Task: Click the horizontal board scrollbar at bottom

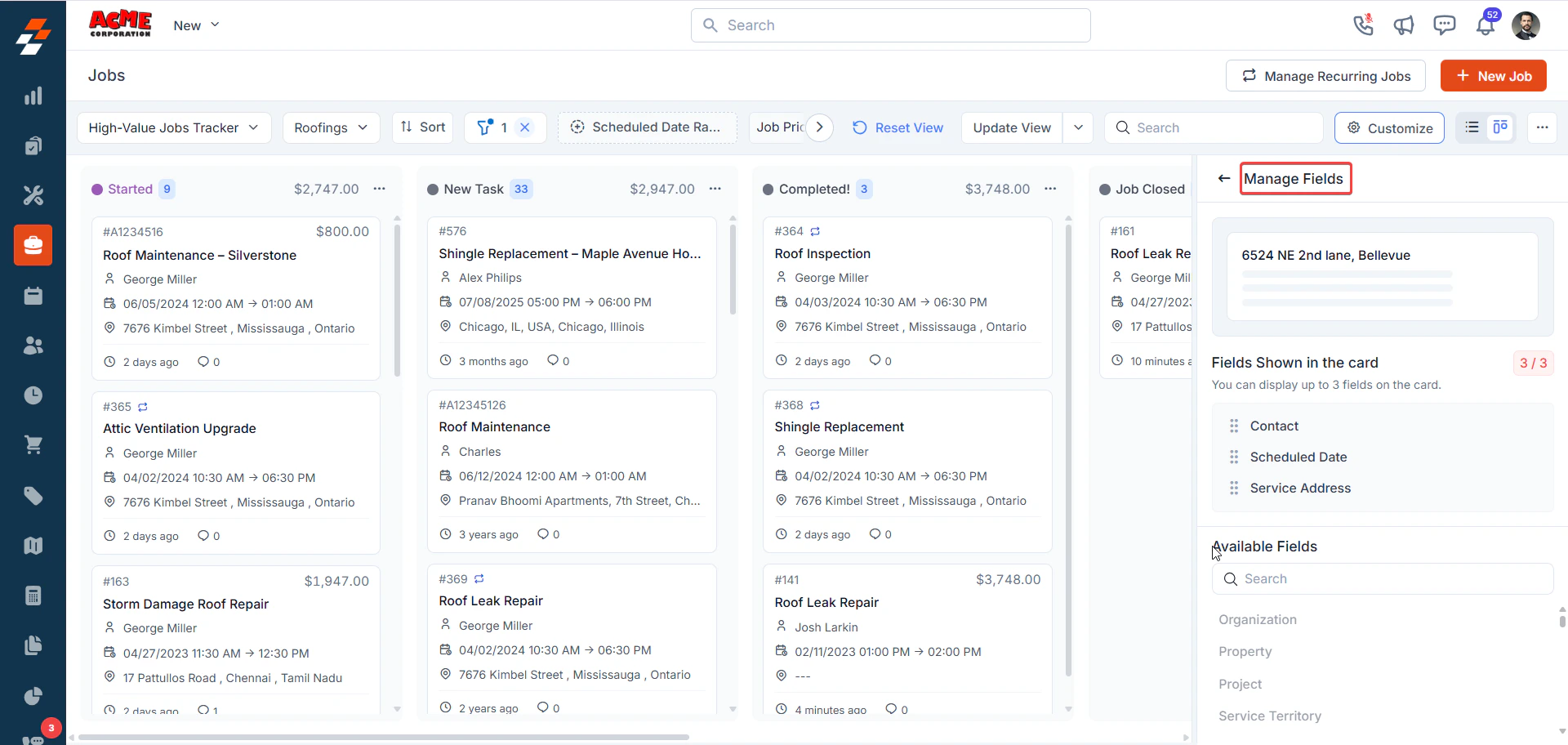Action: pyautogui.click(x=384, y=737)
